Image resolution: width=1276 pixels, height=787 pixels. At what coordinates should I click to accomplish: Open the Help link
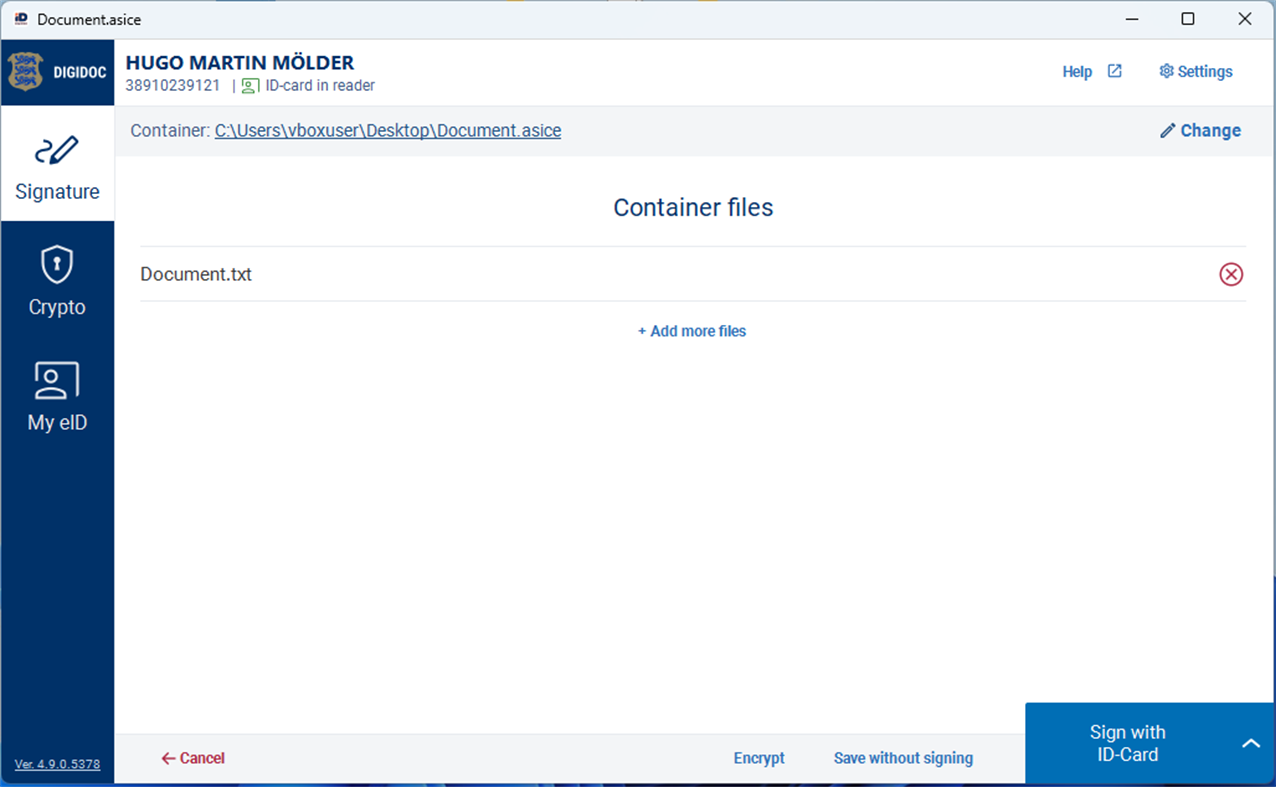pos(1077,72)
